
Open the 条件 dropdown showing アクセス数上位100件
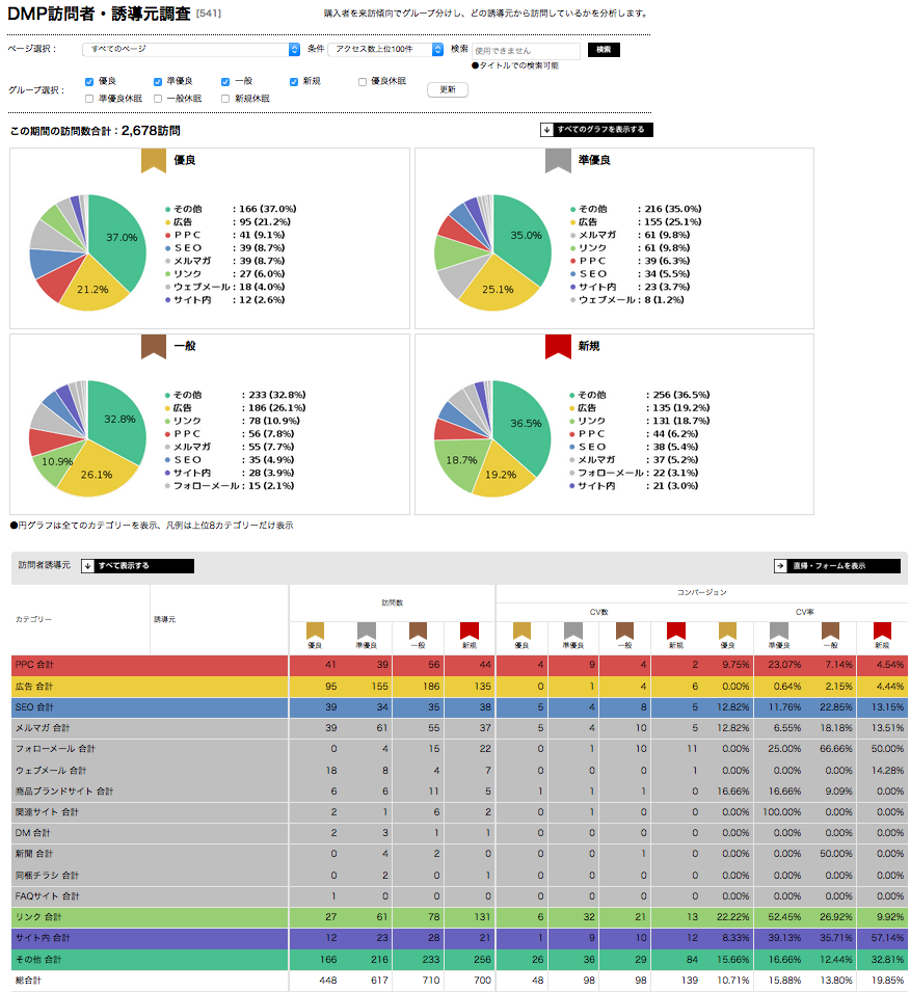[385, 49]
